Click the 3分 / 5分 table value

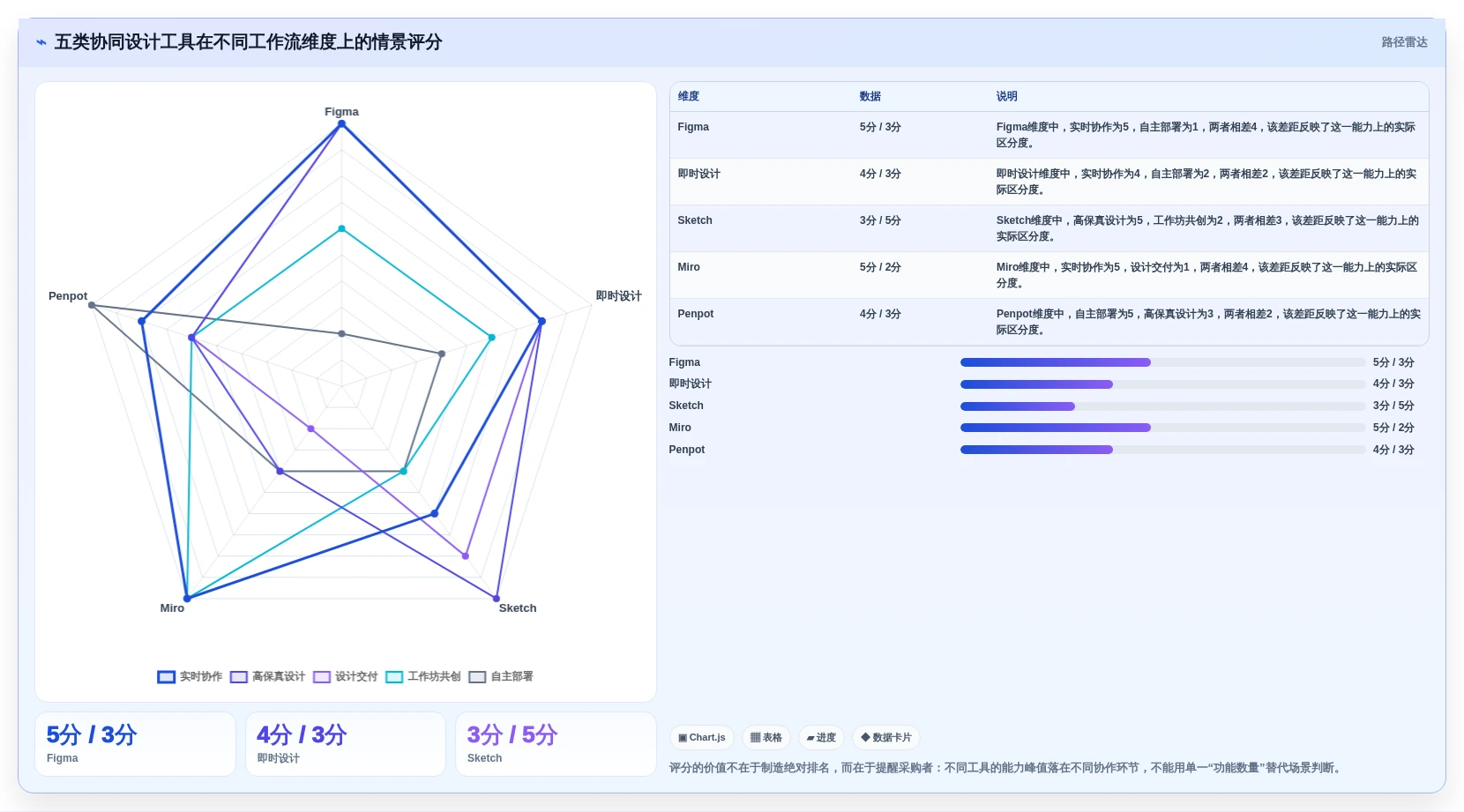(880, 220)
